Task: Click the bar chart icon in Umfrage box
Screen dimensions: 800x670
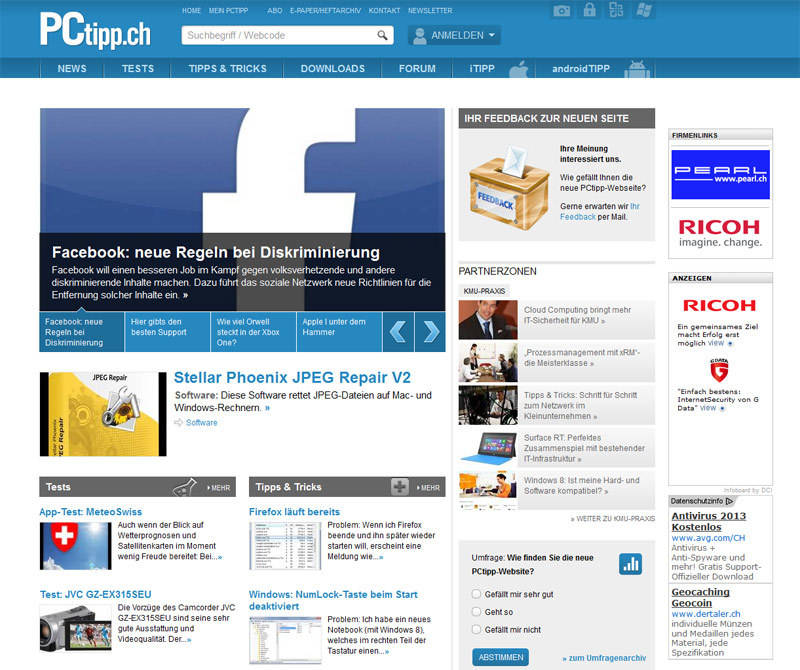Action: point(630,564)
